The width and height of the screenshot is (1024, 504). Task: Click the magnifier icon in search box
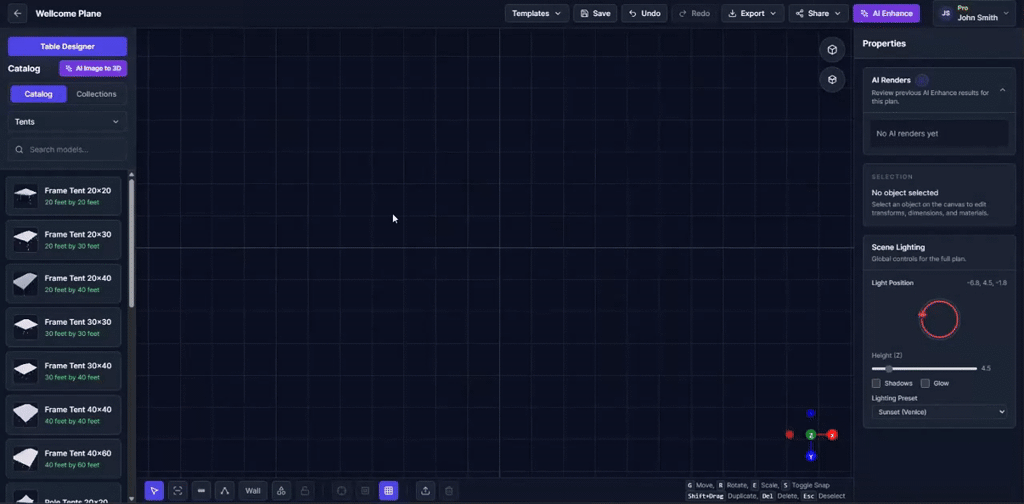pos(20,150)
